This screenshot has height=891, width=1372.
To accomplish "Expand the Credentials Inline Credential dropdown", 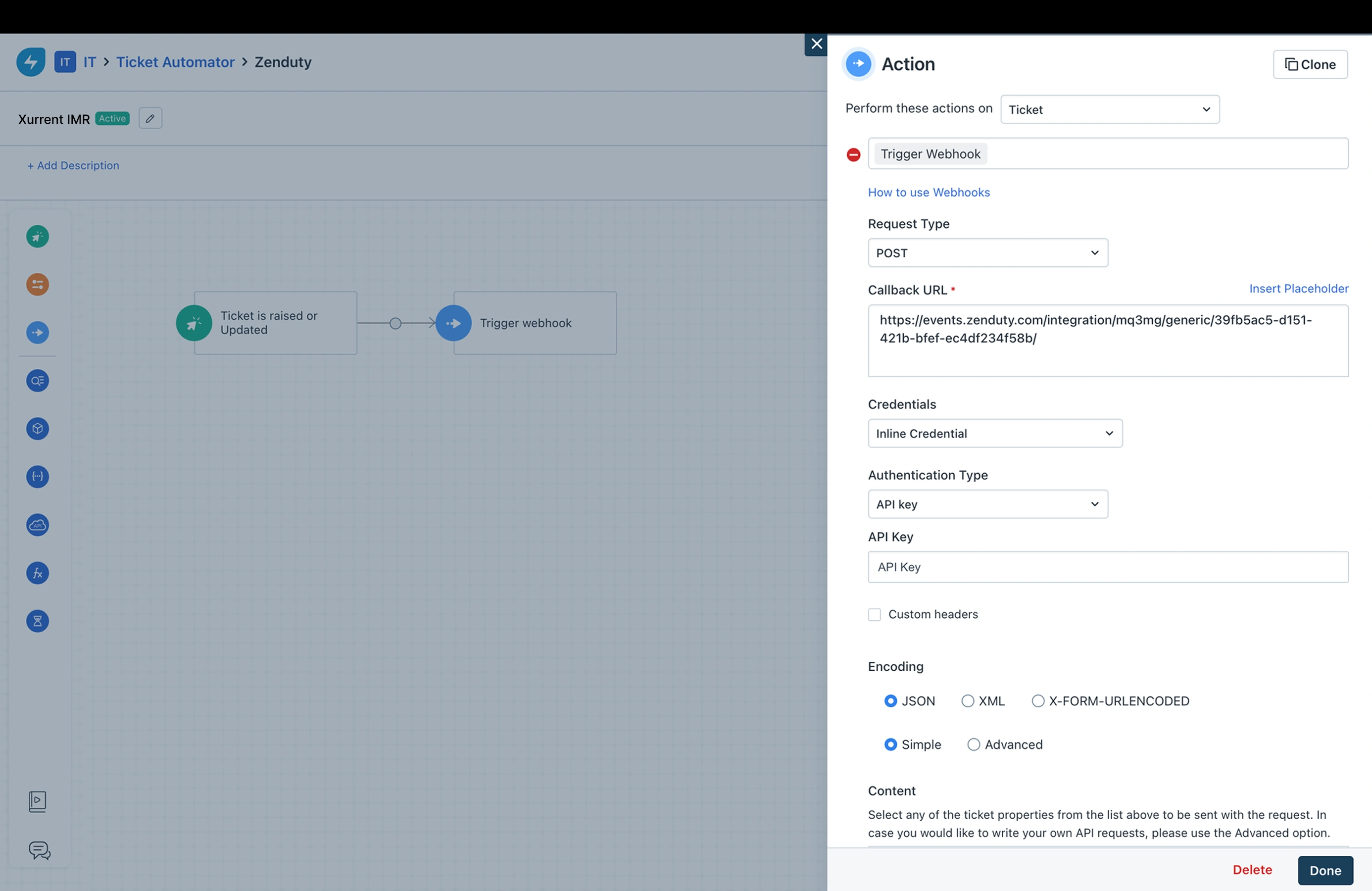I will 994,434.
